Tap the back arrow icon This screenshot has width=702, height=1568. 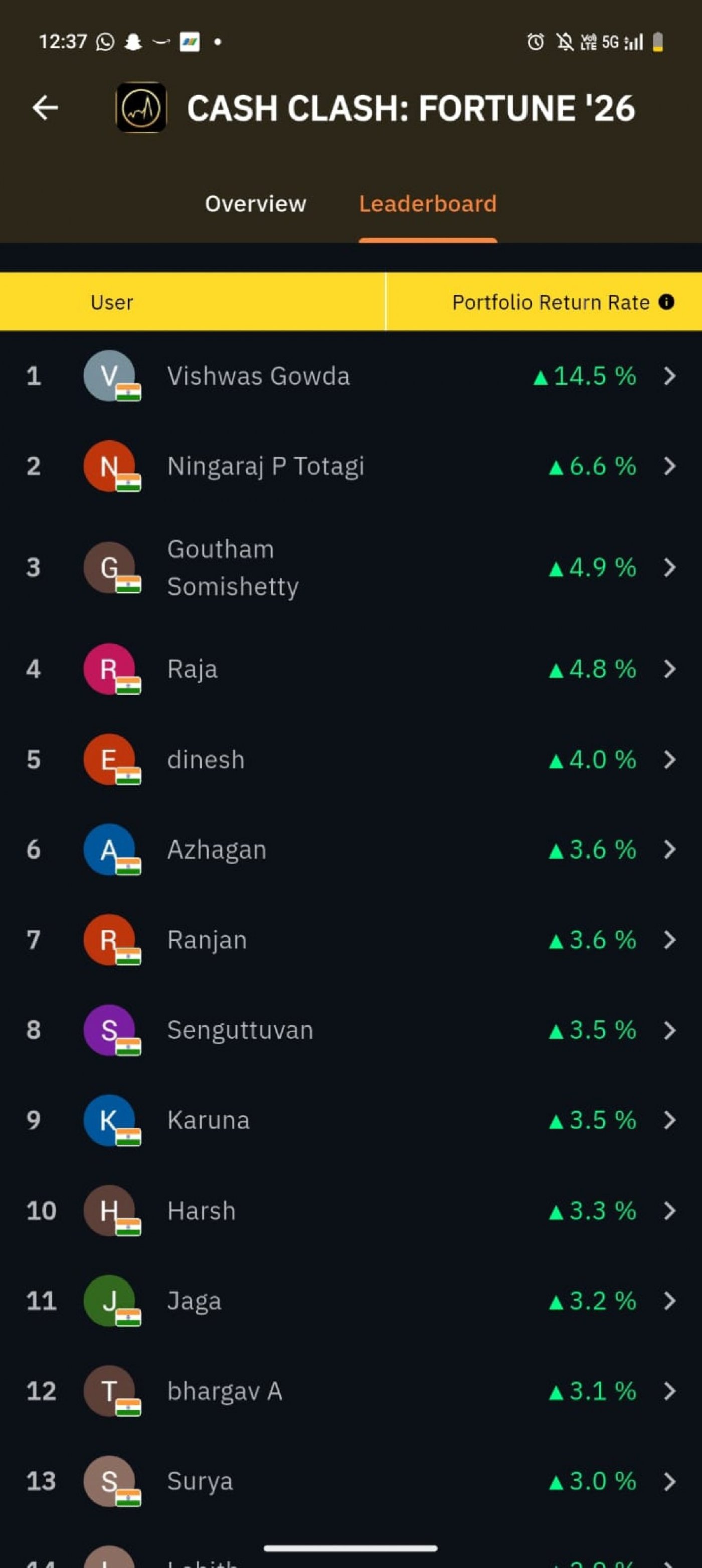(x=45, y=108)
